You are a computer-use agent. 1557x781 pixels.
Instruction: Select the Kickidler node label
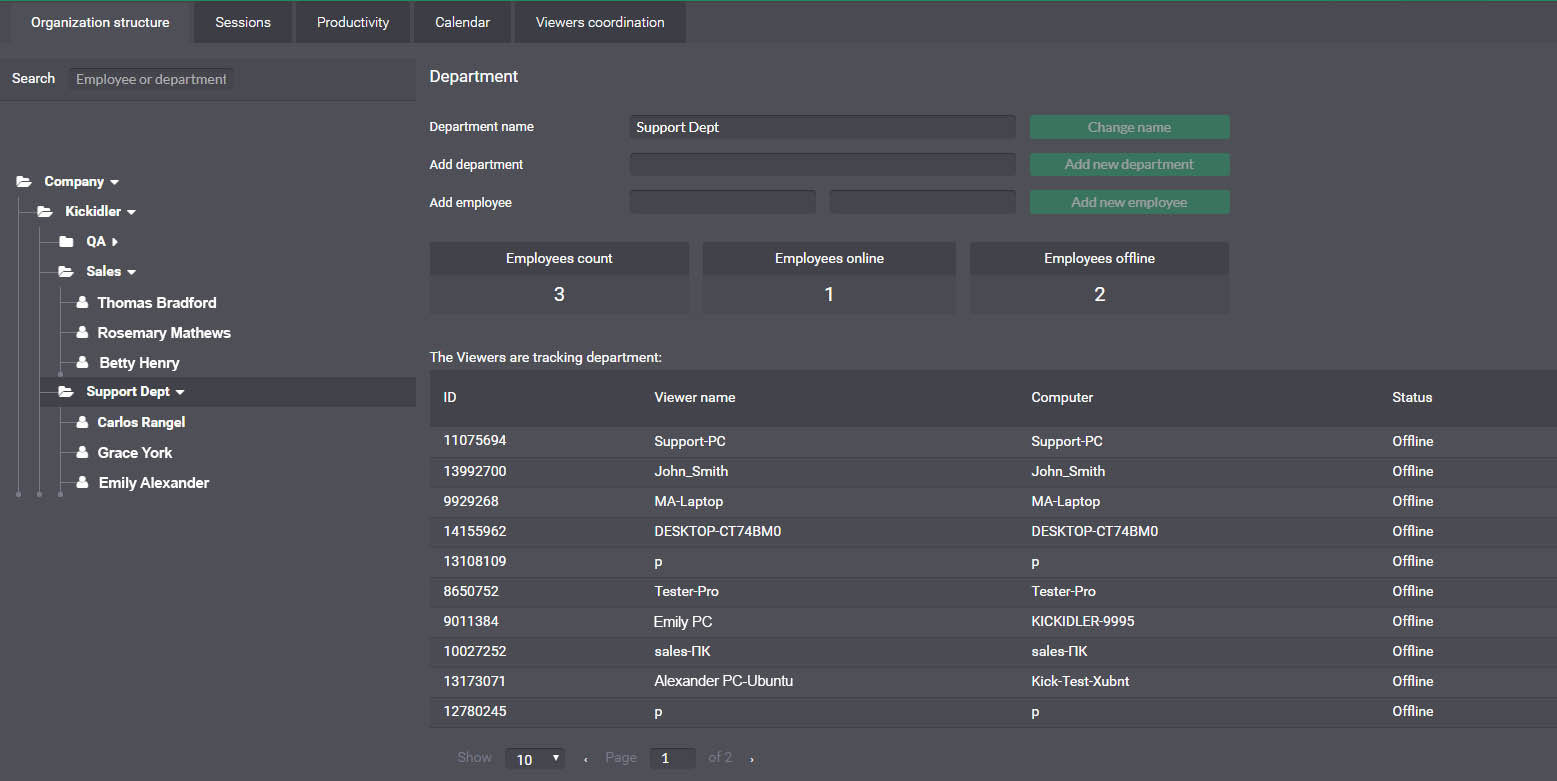(93, 212)
